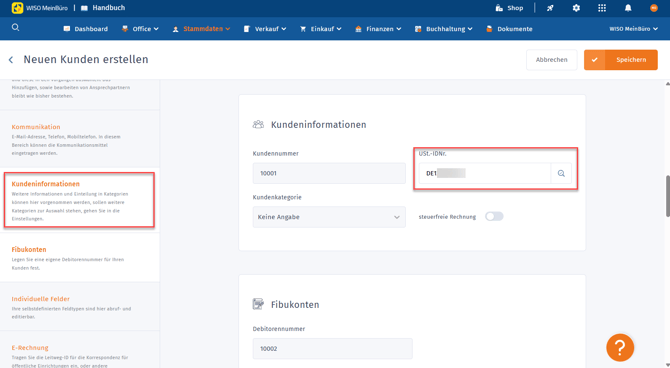Click the Abbrechen button
Image resolution: width=670 pixels, height=368 pixels.
[x=552, y=60]
